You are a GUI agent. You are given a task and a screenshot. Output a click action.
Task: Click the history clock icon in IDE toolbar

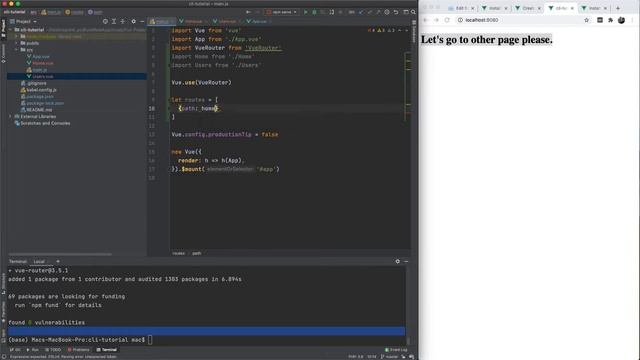pos(387,12)
